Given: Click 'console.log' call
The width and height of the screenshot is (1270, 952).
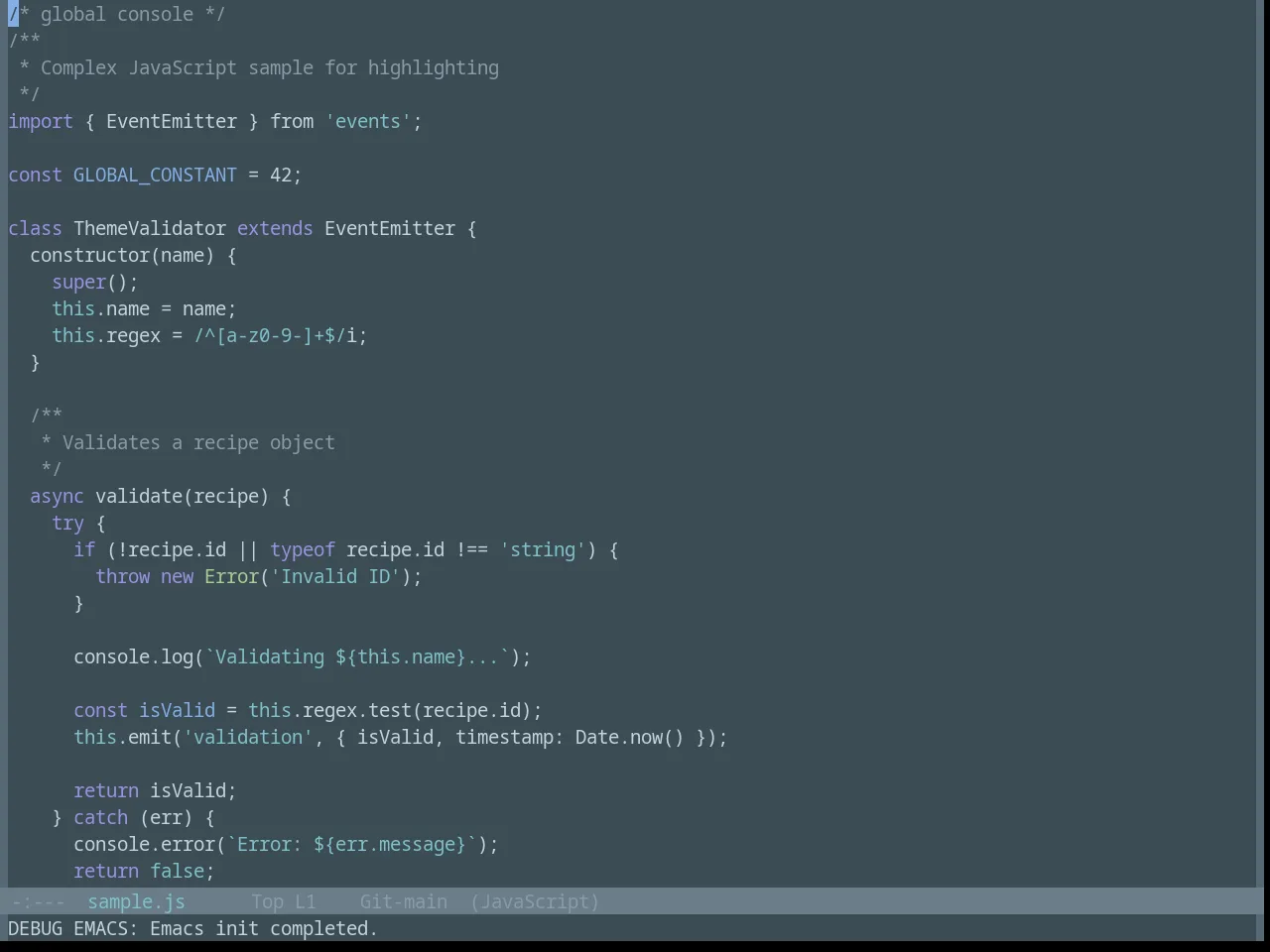Looking at the screenshot, I should click(x=133, y=656).
